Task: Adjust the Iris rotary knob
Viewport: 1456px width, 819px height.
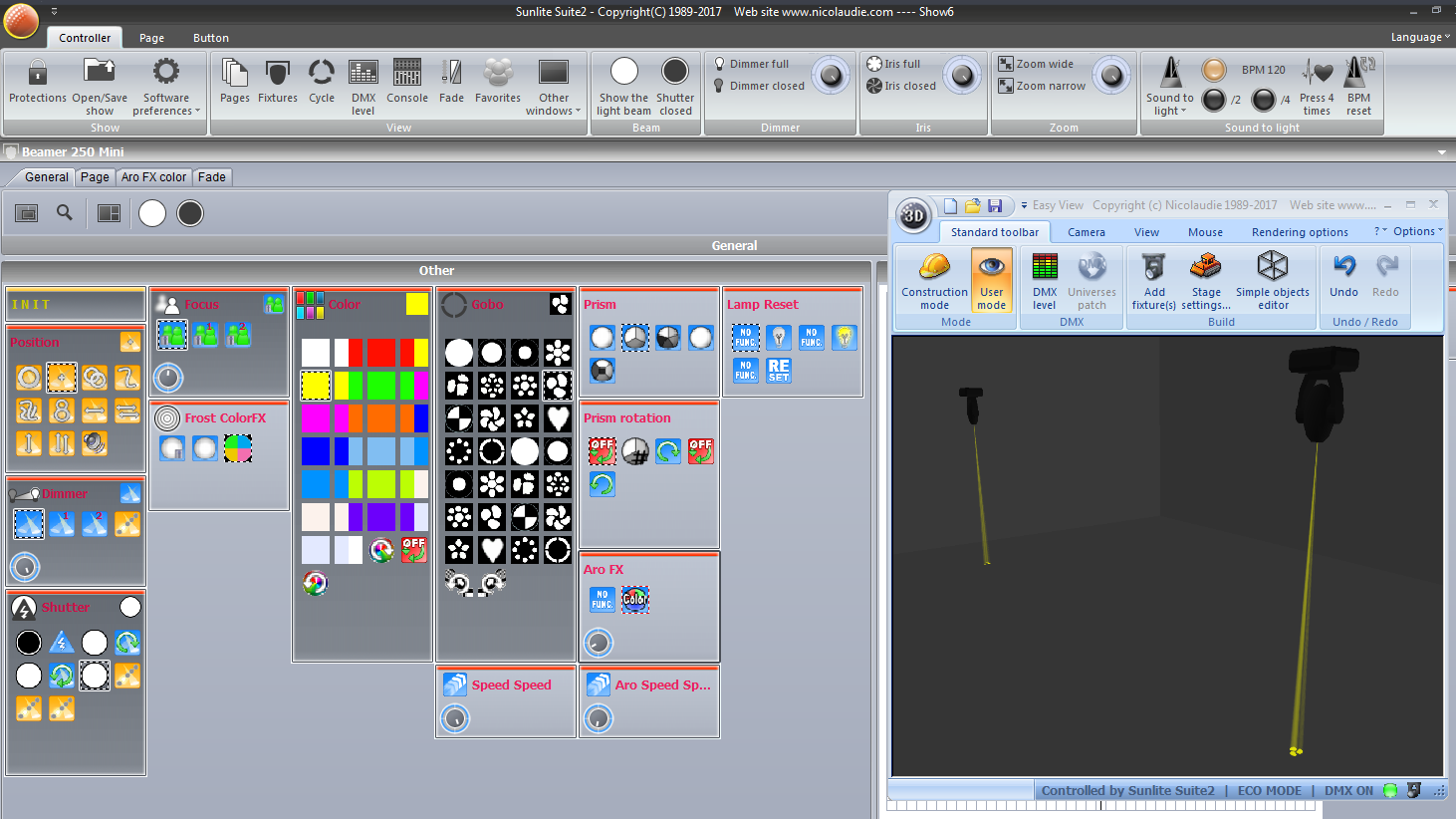Action: (x=961, y=75)
